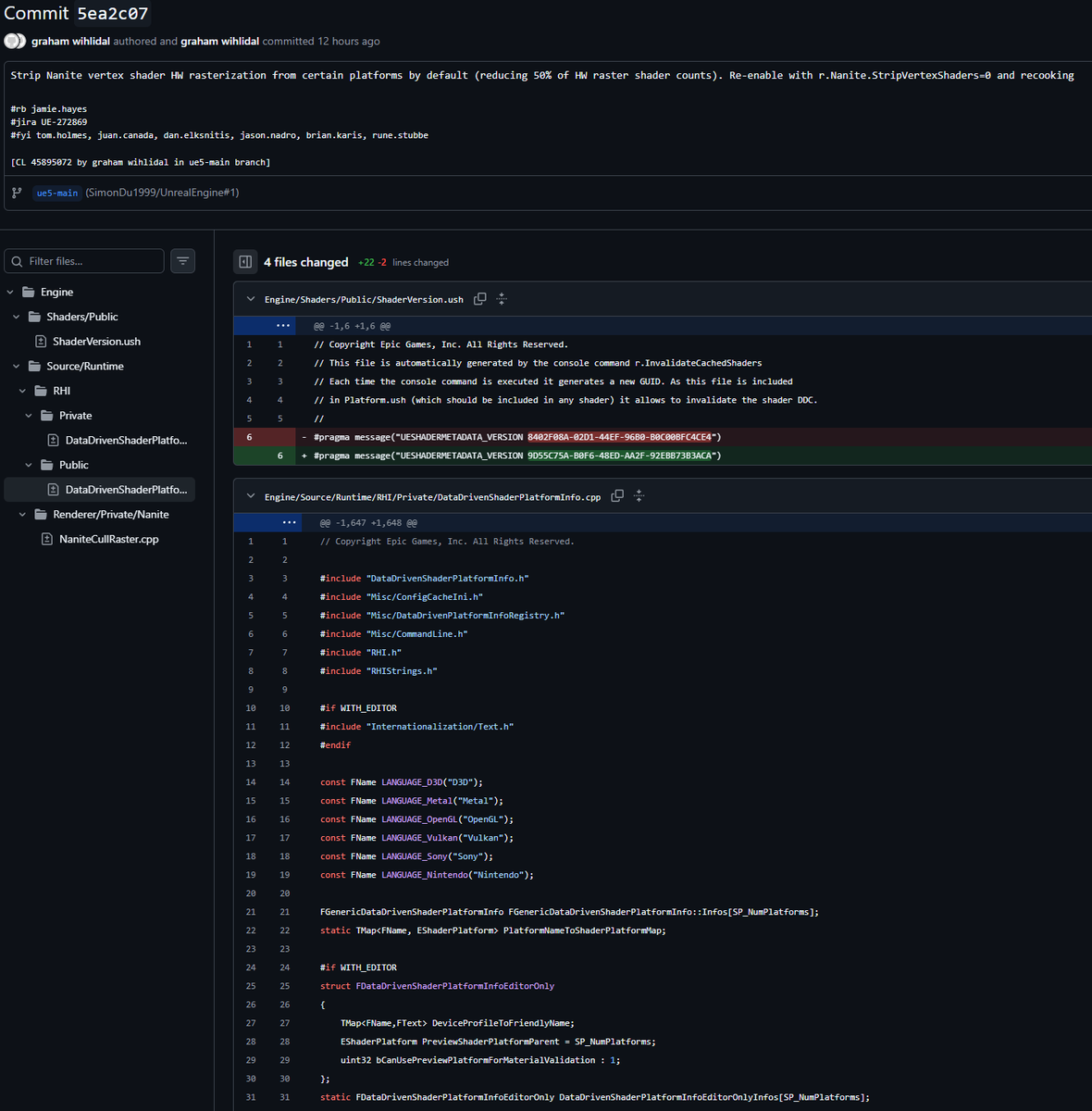Click the 'LANGUAGE_Vulkan("Vulkan")' code line

(416, 838)
